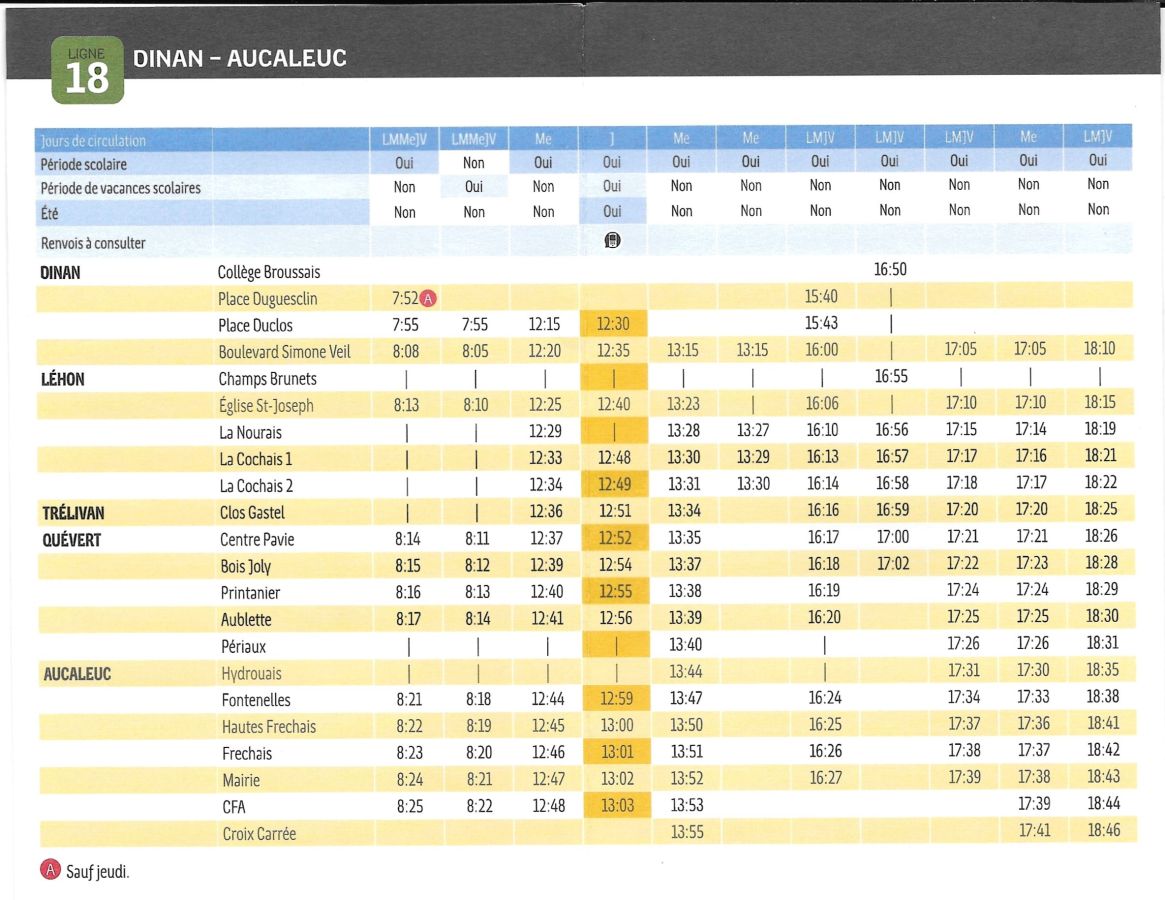Select the Boulevard Simone Veil stop name

285,352
